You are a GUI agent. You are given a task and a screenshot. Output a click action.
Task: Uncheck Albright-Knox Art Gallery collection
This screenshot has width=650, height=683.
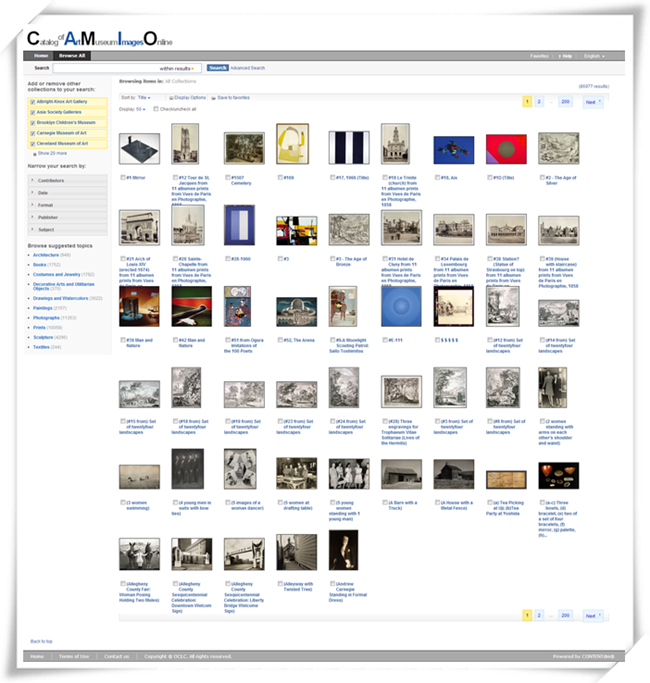[33, 102]
